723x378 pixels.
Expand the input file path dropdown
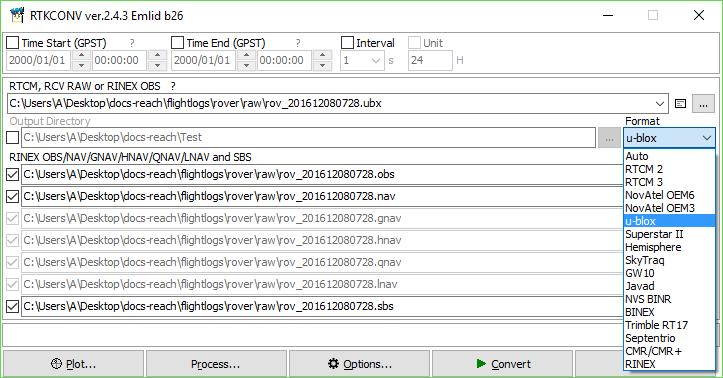pyautogui.click(x=660, y=104)
